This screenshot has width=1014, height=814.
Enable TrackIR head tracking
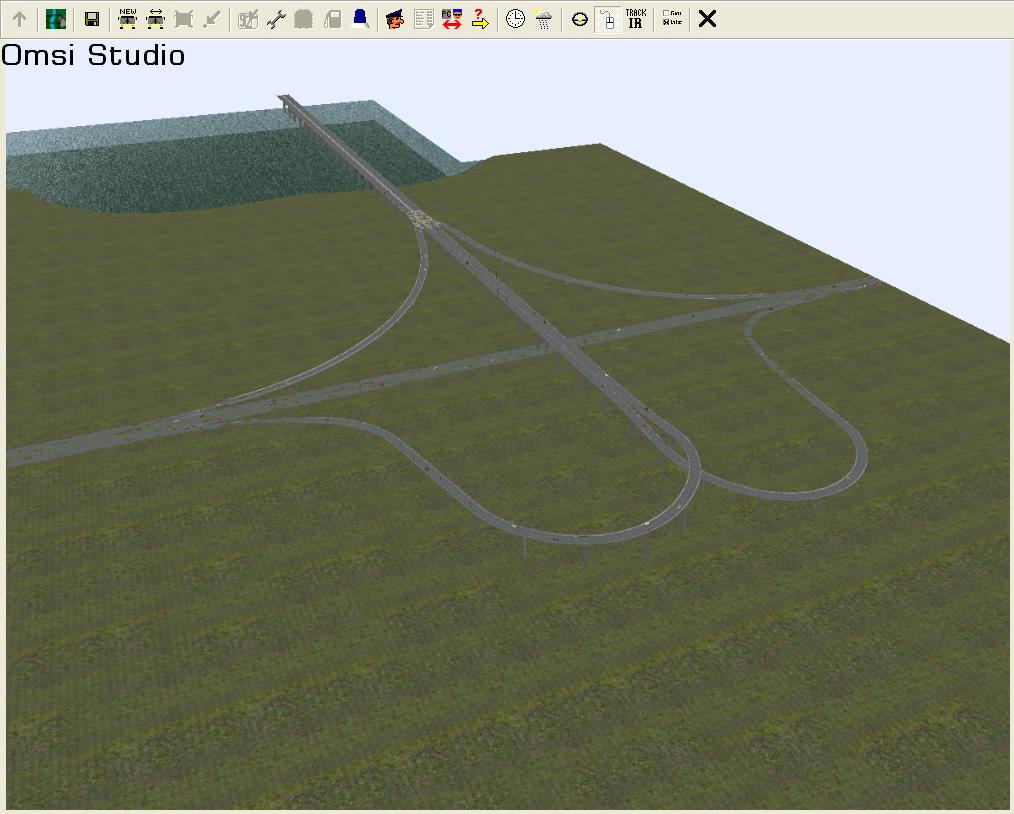pyautogui.click(x=635, y=19)
